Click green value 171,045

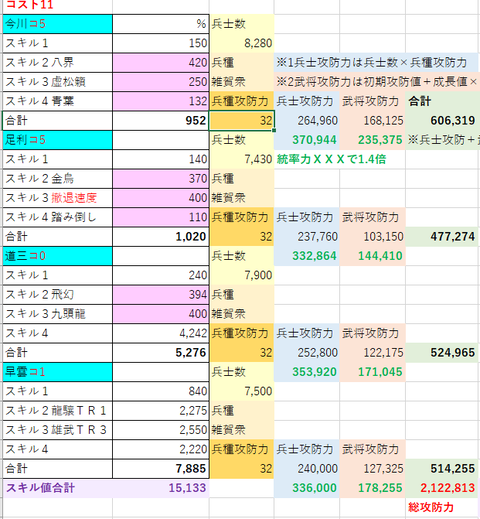pos(373,372)
